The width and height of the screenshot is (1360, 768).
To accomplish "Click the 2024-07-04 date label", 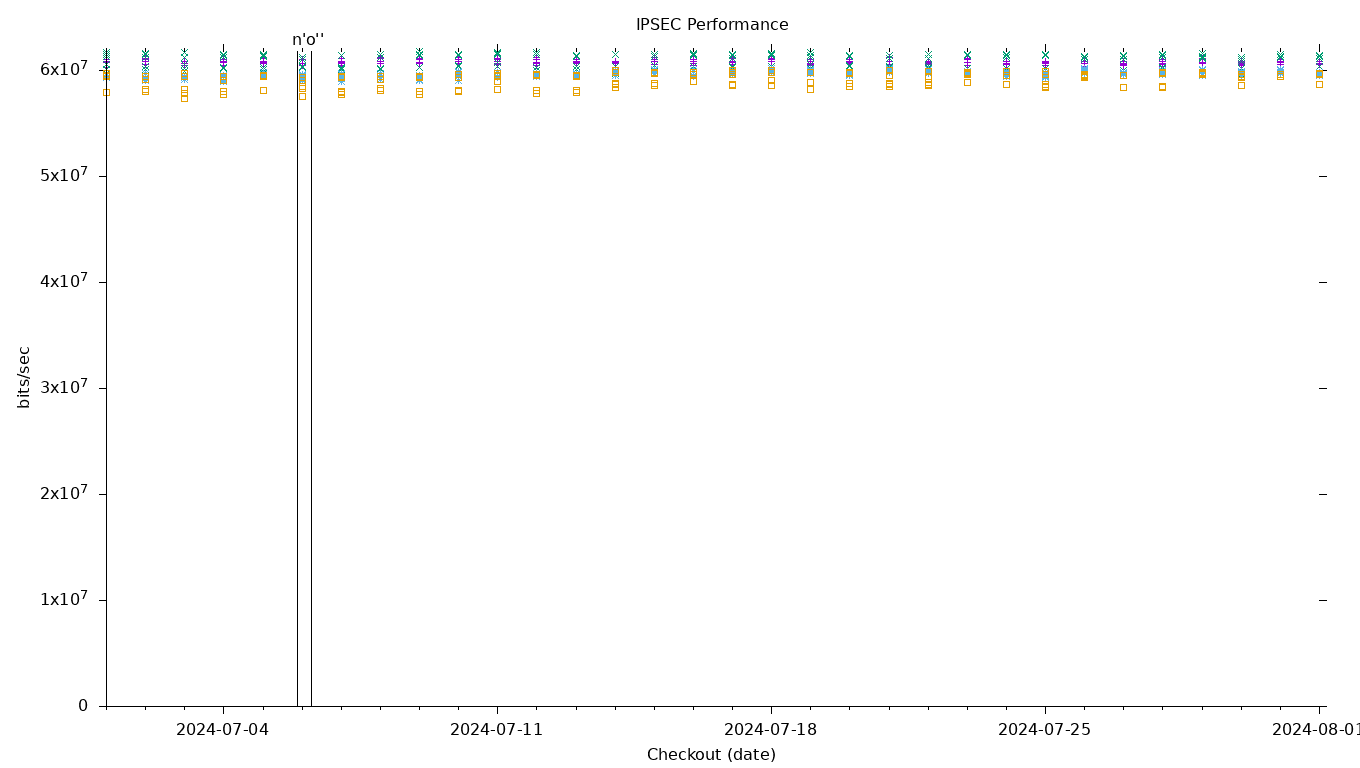I will (x=223, y=730).
